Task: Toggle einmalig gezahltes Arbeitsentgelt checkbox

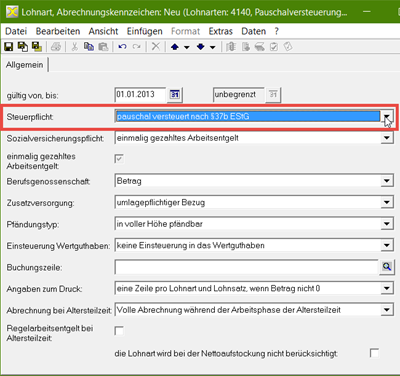Action: [x=119, y=159]
